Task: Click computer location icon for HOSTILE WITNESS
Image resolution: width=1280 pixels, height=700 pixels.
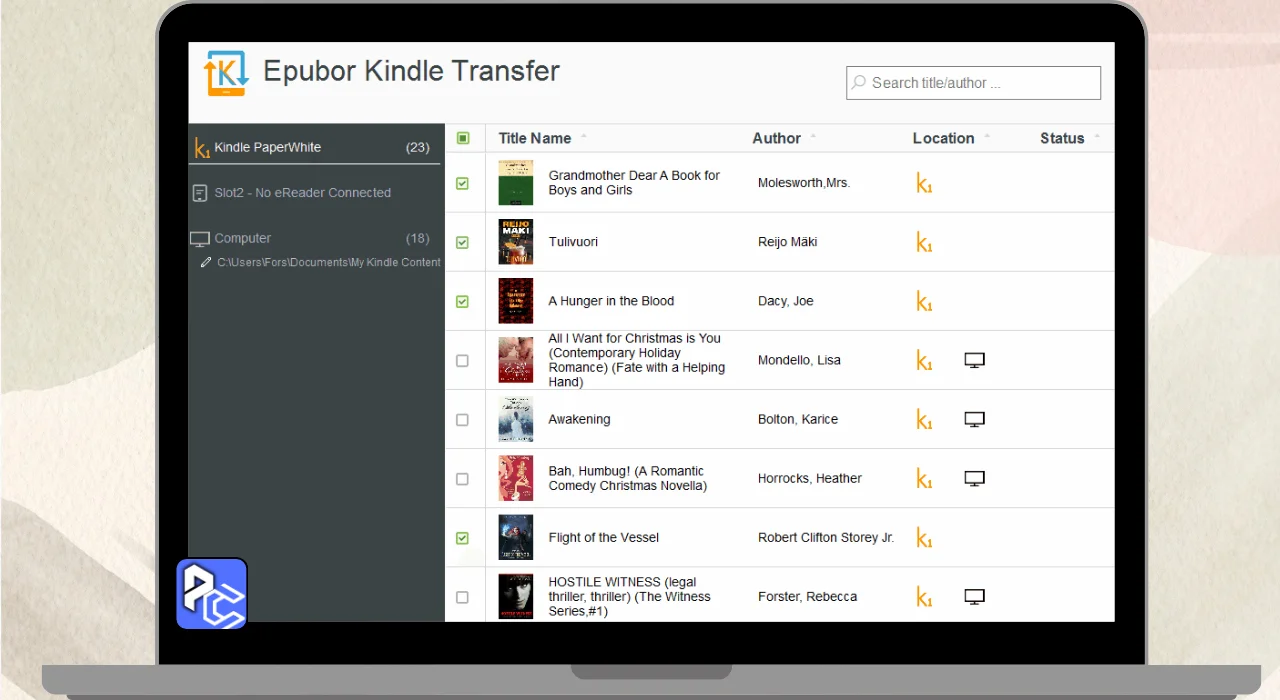Action: point(975,597)
